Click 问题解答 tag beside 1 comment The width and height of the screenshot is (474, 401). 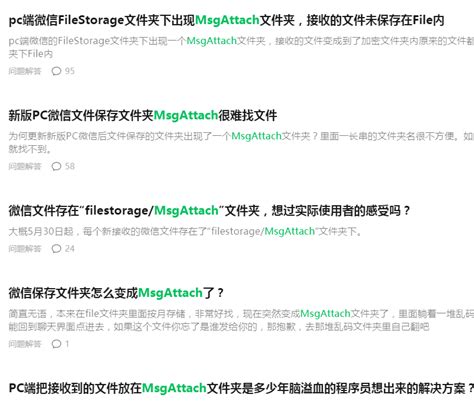point(25,344)
